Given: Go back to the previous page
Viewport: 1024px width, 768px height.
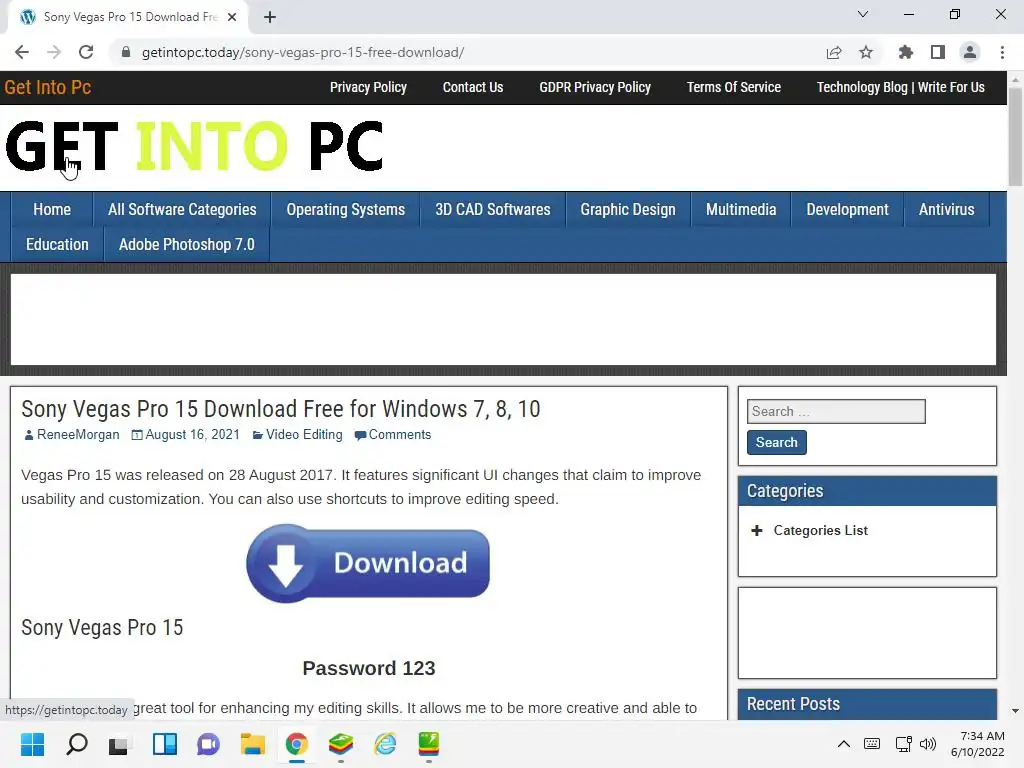Looking at the screenshot, I should pos(22,52).
